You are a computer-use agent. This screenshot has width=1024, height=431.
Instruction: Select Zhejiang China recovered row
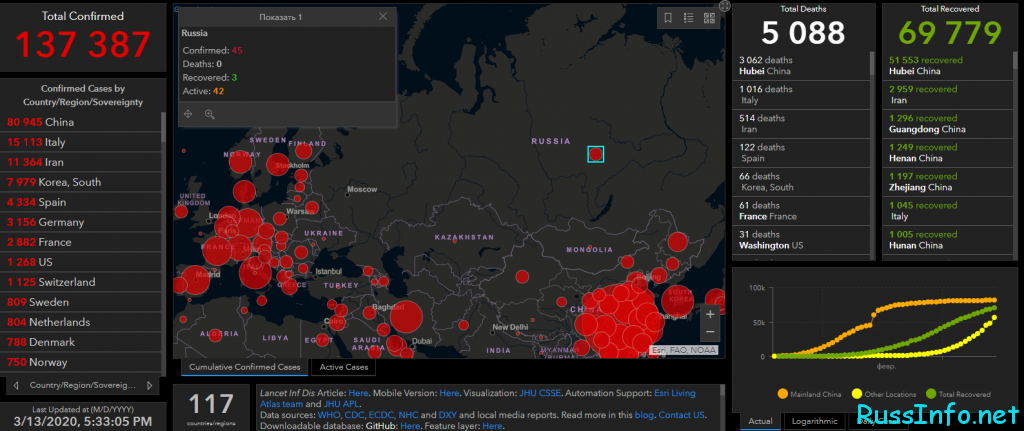(x=950, y=182)
